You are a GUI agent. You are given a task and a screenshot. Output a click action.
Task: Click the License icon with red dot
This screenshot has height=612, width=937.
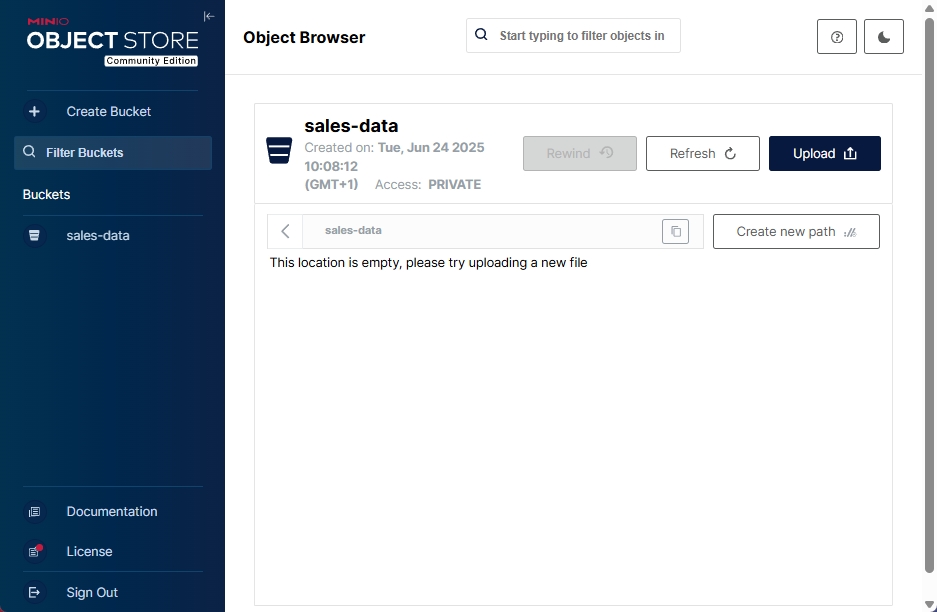click(x=35, y=552)
